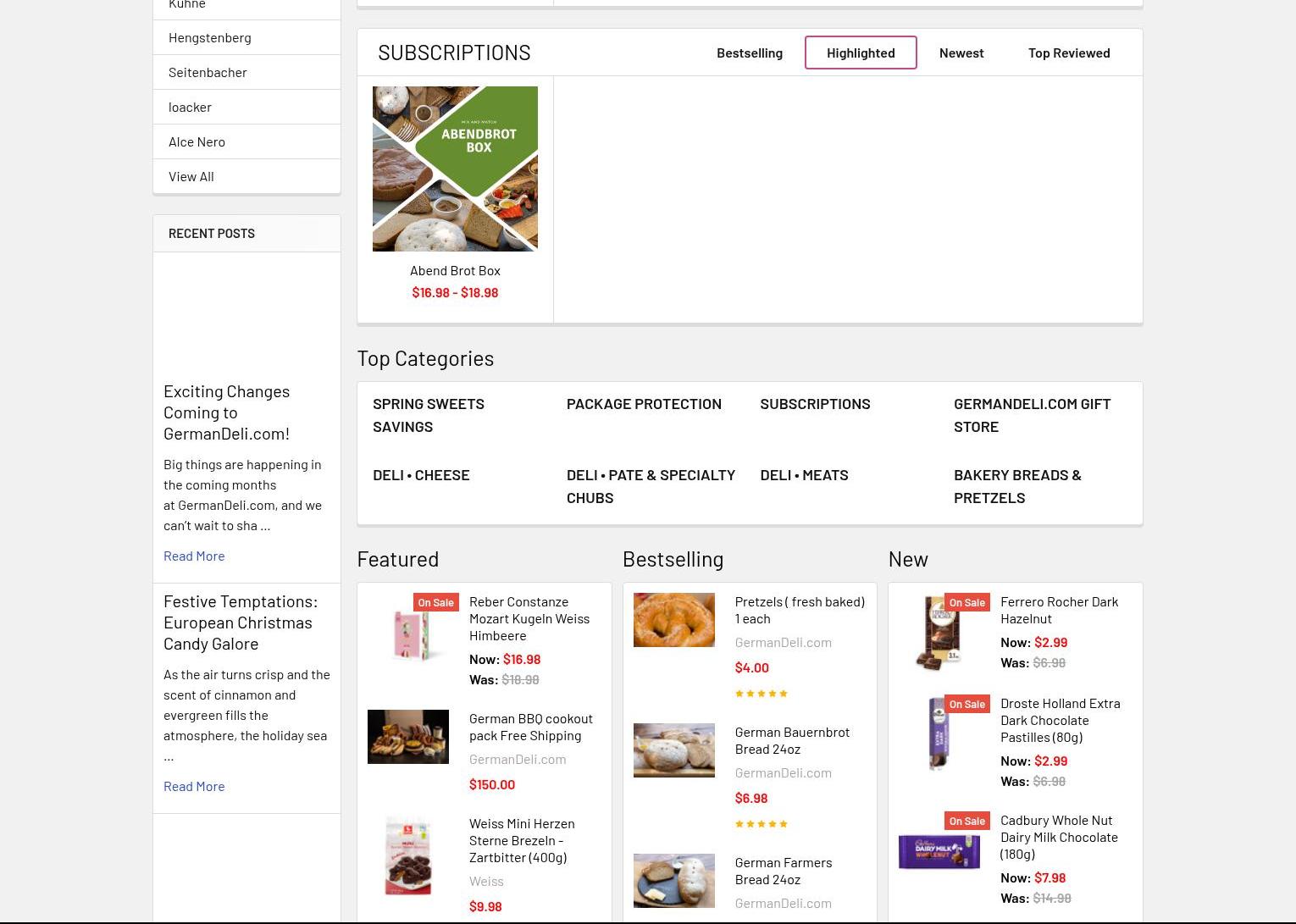This screenshot has width=1296, height=924.
Task: Click German BBQ cookout pack Free Shipping
Action: (x=531, y=727)
